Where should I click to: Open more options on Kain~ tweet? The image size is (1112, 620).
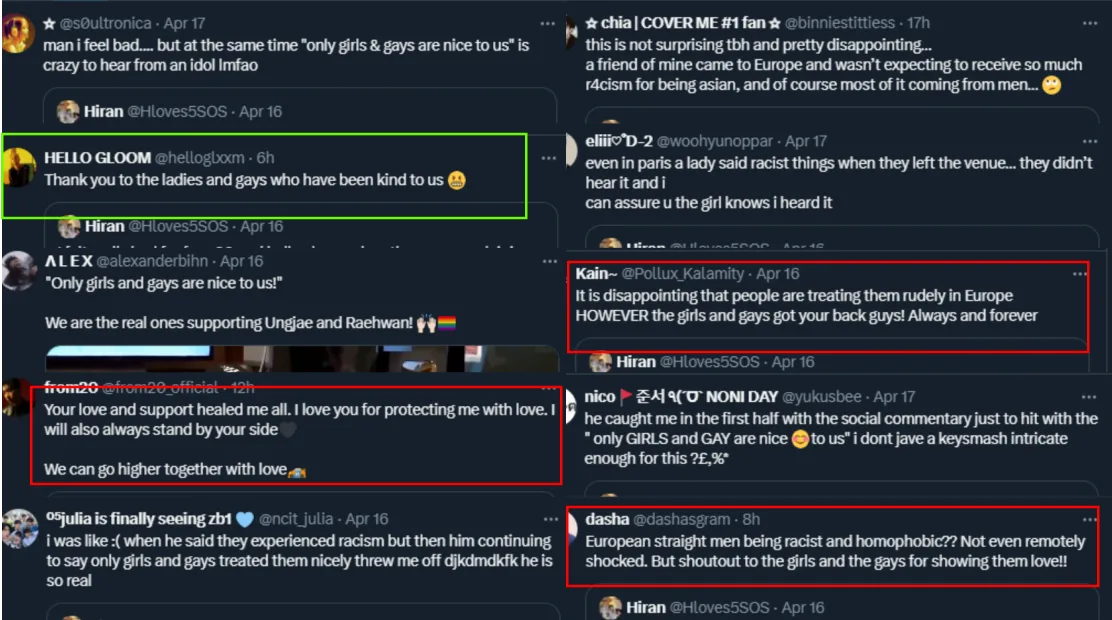pos(1079,274)
